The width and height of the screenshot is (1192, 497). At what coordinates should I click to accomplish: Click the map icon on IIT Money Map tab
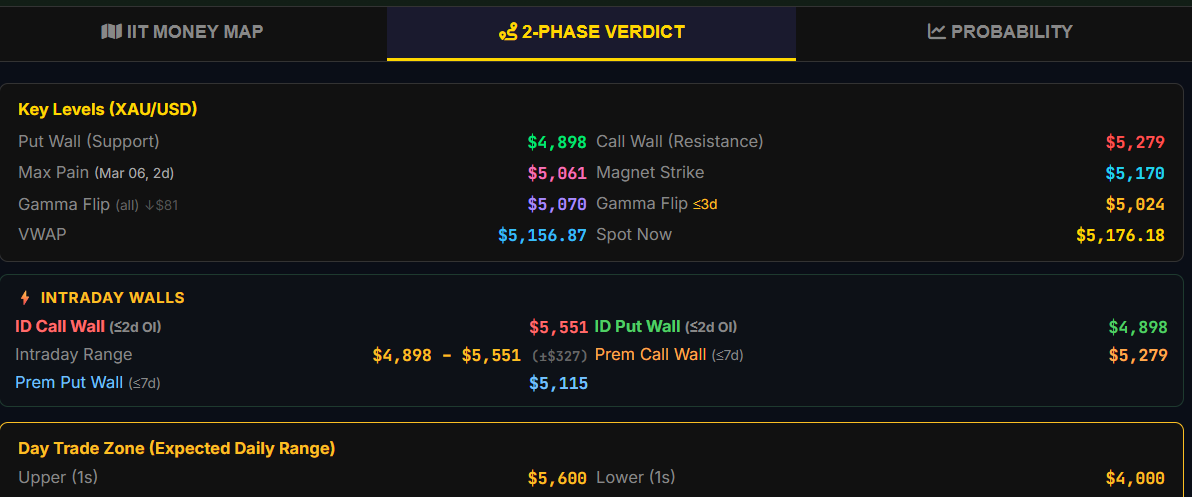click(111, 32)
